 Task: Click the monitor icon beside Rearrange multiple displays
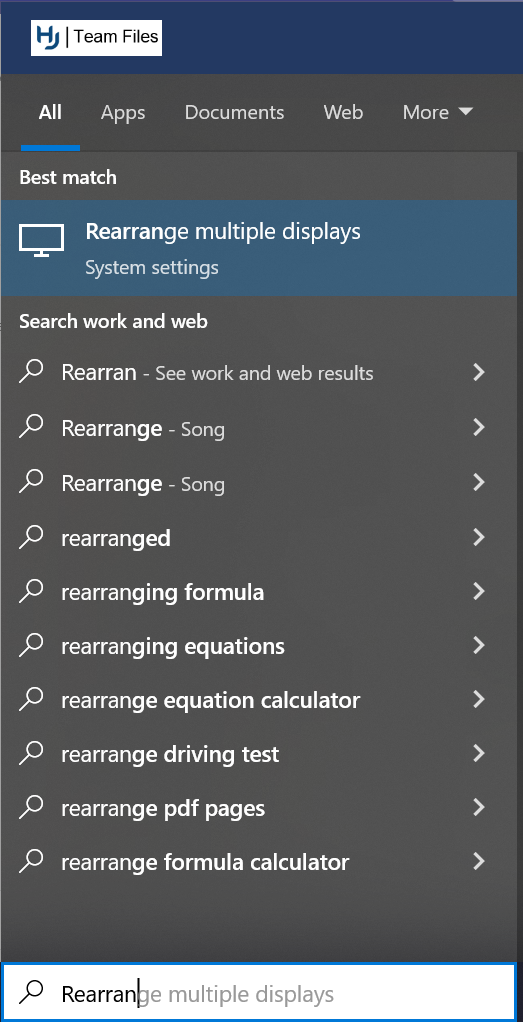coord(41,241)
